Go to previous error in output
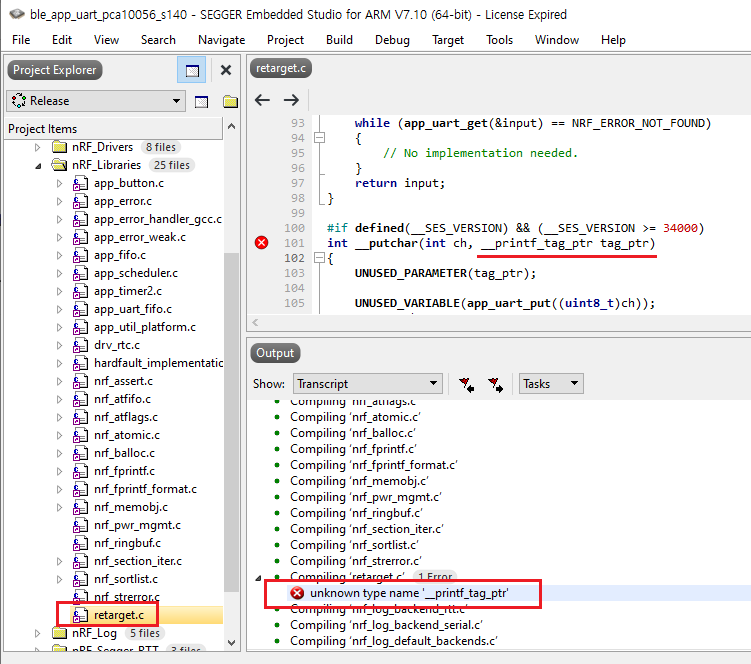The height and width of the screenshot is (664, 751). pos(467,384)
